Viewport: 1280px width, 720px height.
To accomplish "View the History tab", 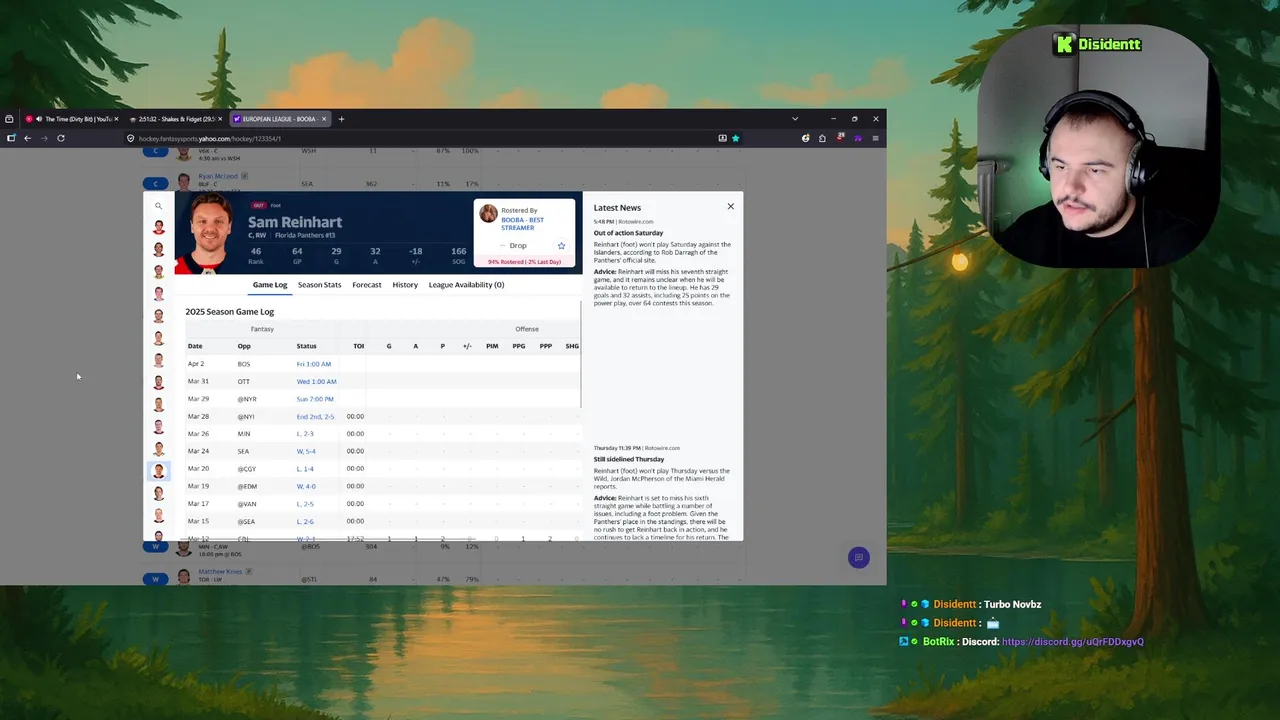I will (x=405, y=285).
